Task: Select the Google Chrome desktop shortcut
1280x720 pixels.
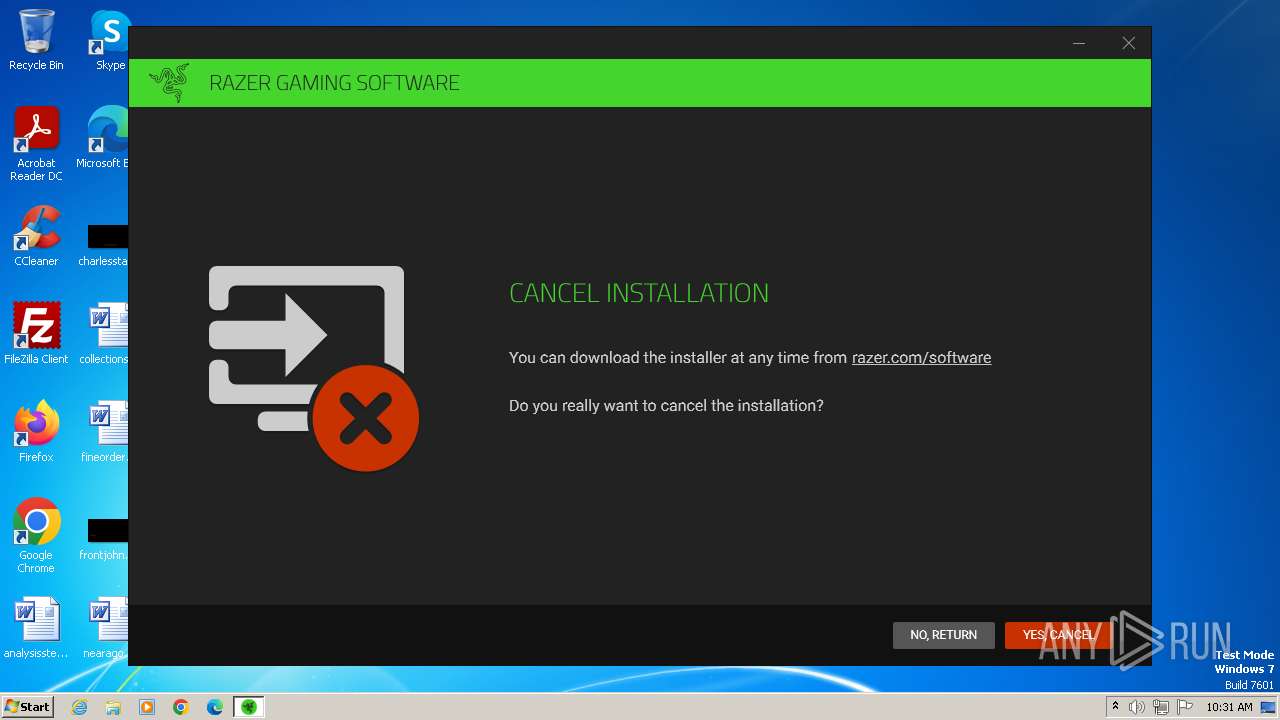Action: click(36, 537)
